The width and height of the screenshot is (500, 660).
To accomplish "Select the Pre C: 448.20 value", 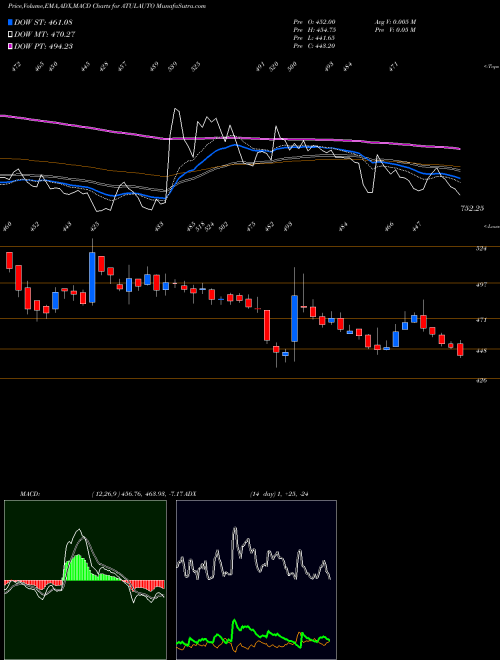I will tap(314, 46).
